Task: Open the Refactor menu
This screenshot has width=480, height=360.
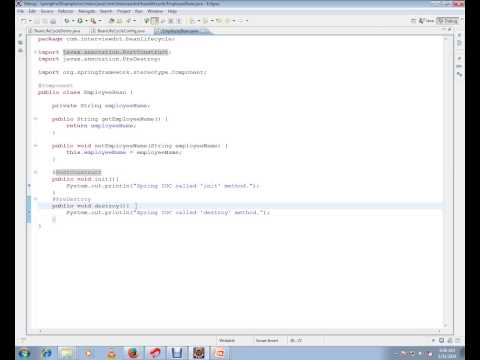Action: tap(65, 11)
